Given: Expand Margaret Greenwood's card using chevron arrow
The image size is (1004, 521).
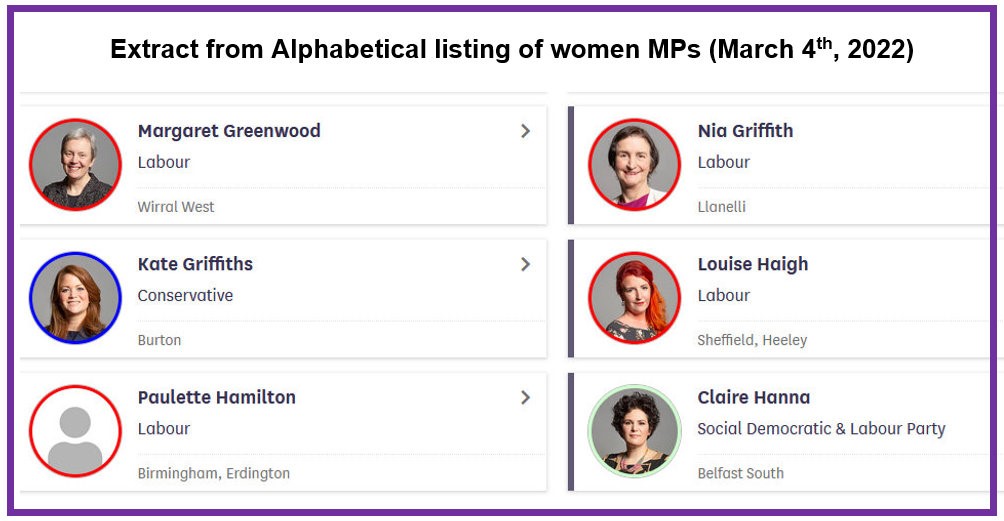Looking at the screenshot, I should click(525, 131).
